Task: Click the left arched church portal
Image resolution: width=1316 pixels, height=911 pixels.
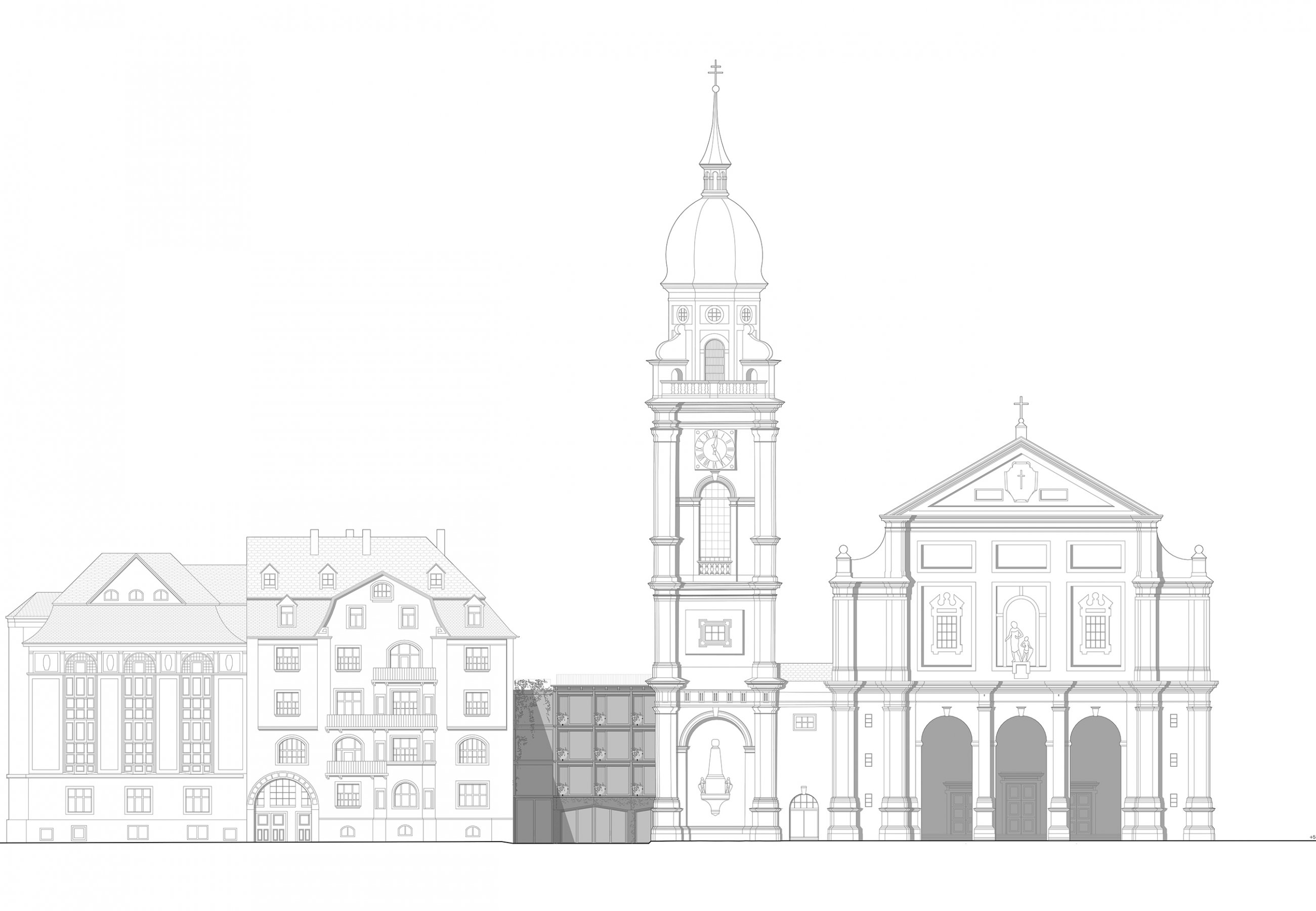Action: pyautogui.click(x=946, y=777)
